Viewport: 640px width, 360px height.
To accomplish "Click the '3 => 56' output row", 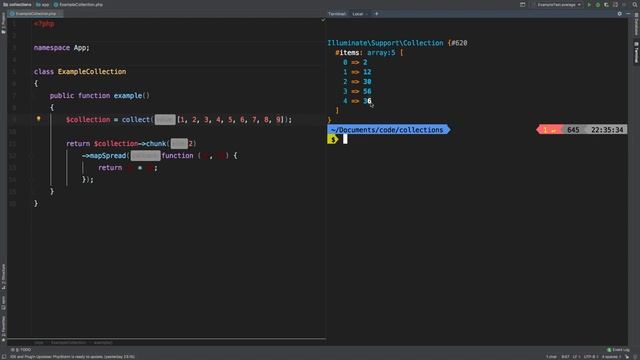I will pos(357,91).
